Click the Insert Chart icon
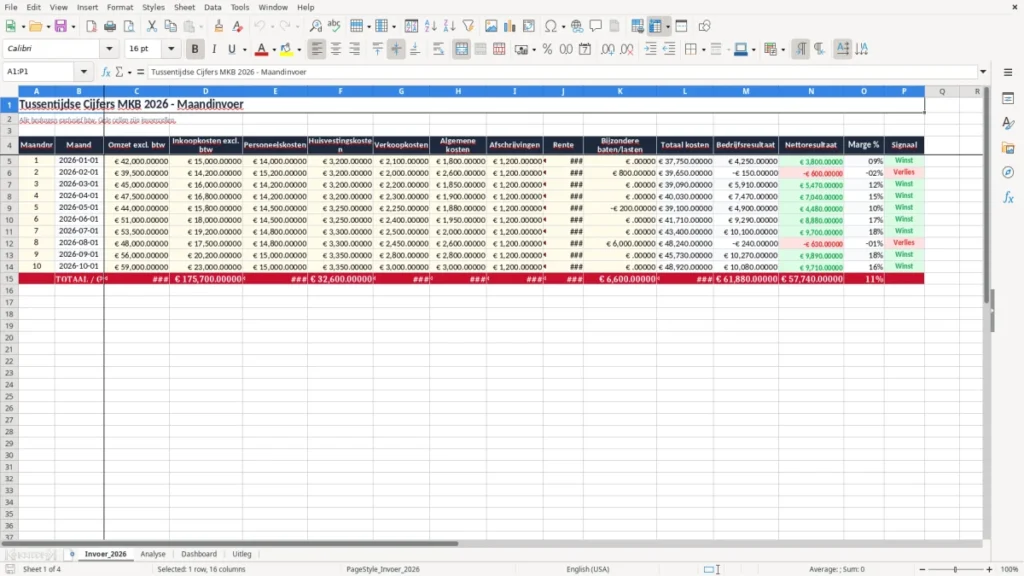The image size is (1024, 576). point(510,26)
